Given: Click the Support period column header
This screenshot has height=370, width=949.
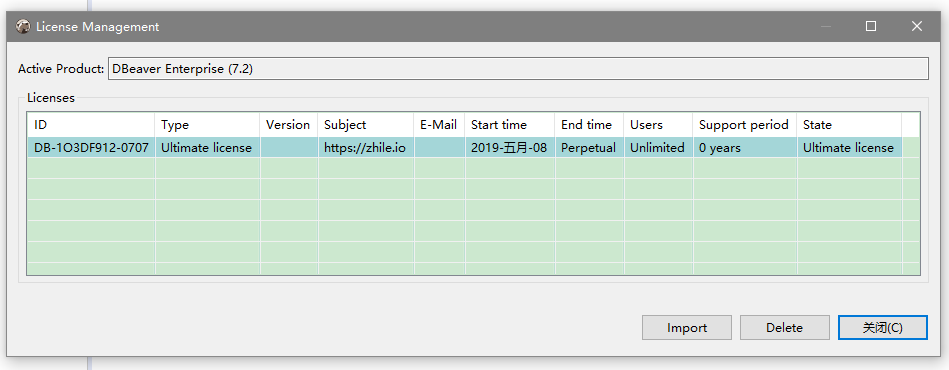Looking at the screenshot, I should pos(745,125).
